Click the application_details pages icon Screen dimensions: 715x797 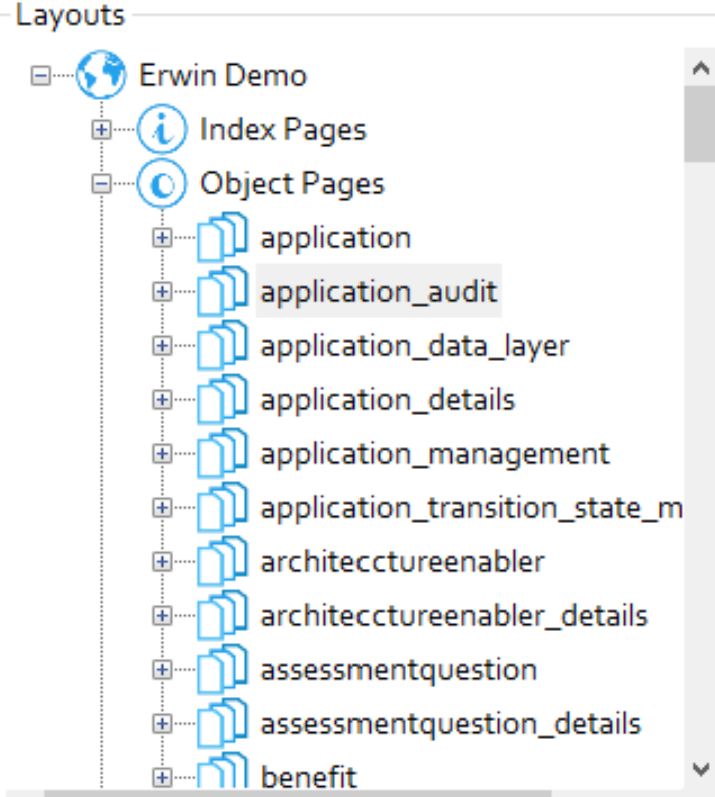[223, 400]
